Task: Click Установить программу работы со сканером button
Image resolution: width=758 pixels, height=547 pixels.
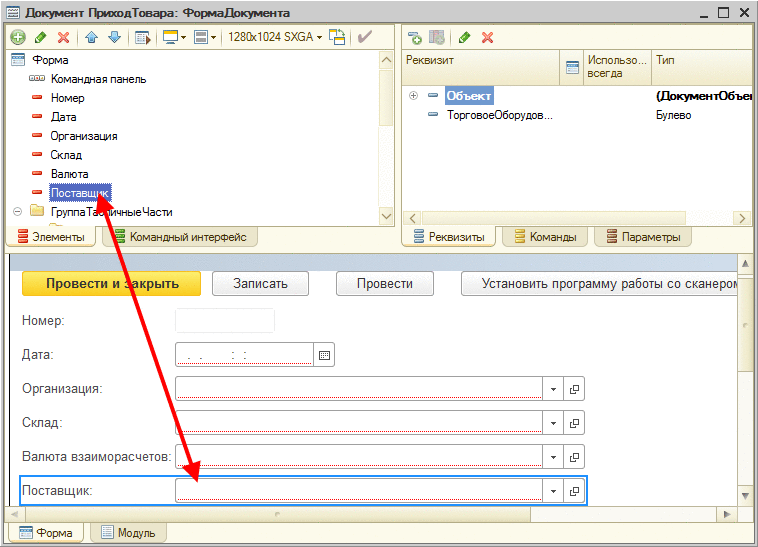Action: [x=599, y=283]
